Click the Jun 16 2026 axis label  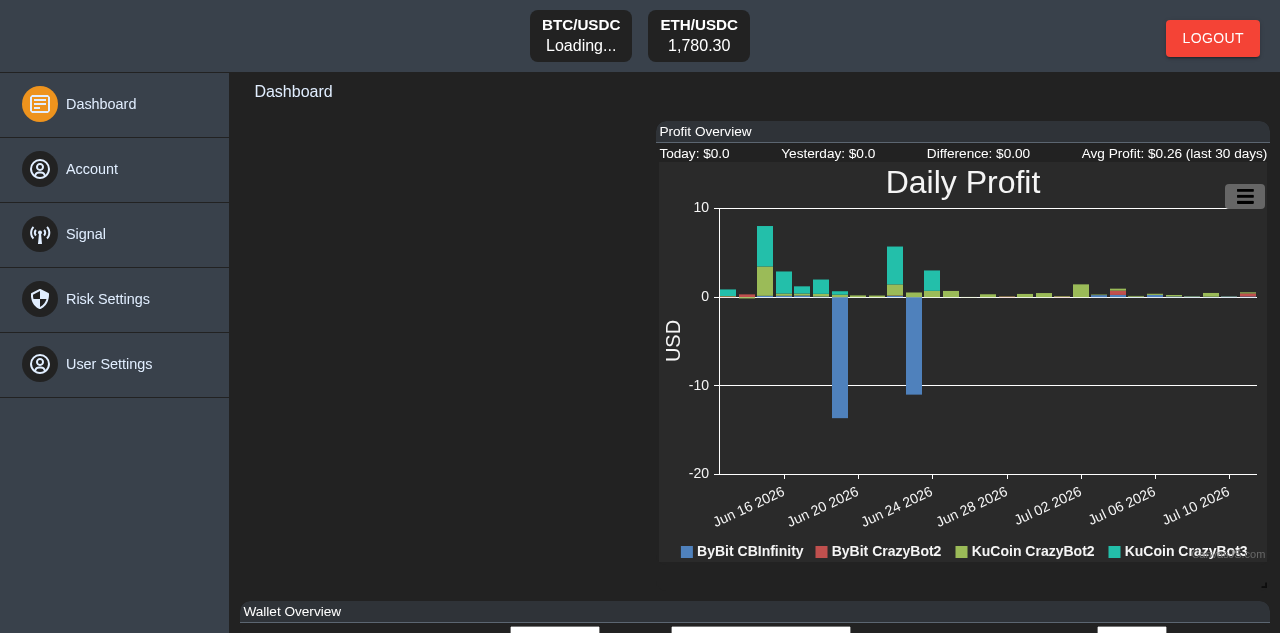click(x=749, y=506)
